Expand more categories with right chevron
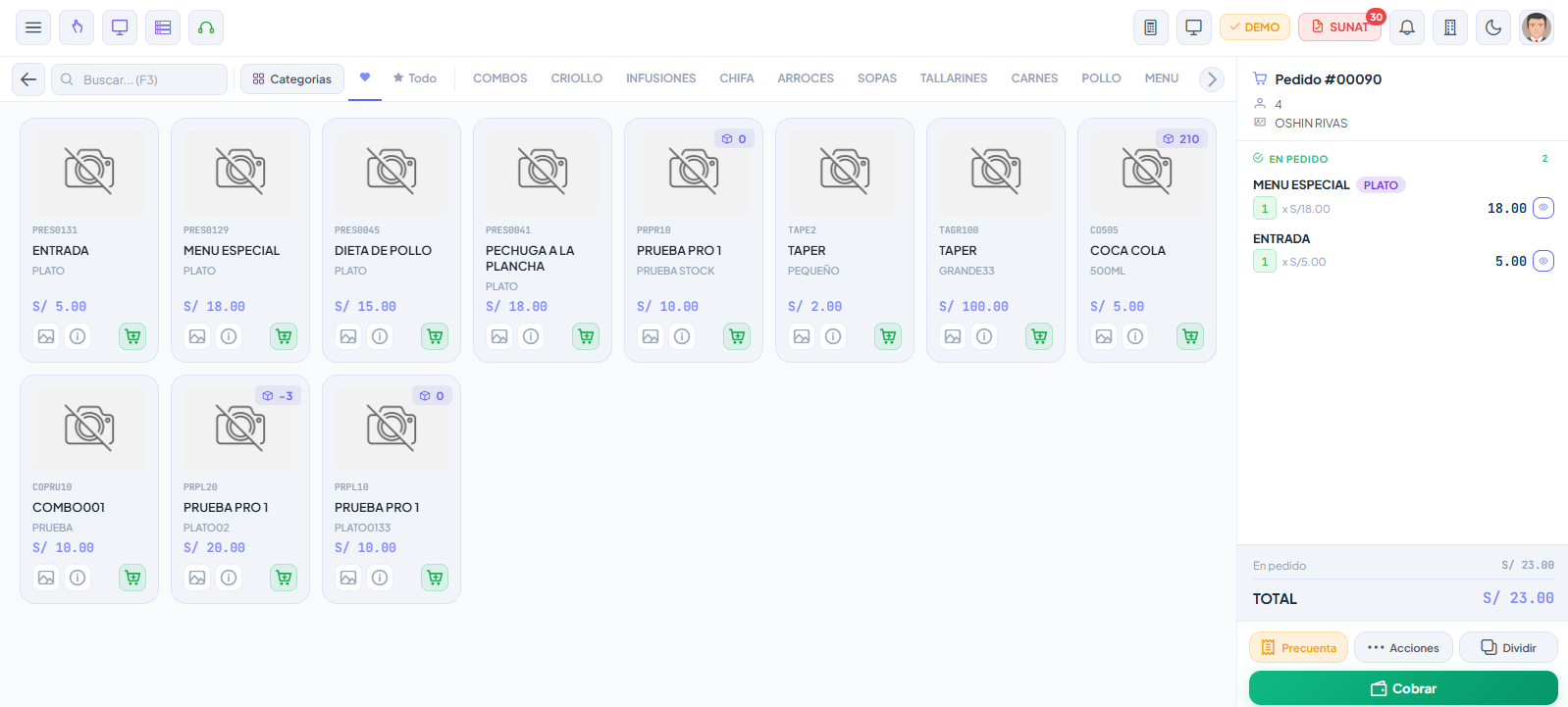Screen dimensions: 1568x707 click(1212, 79)
